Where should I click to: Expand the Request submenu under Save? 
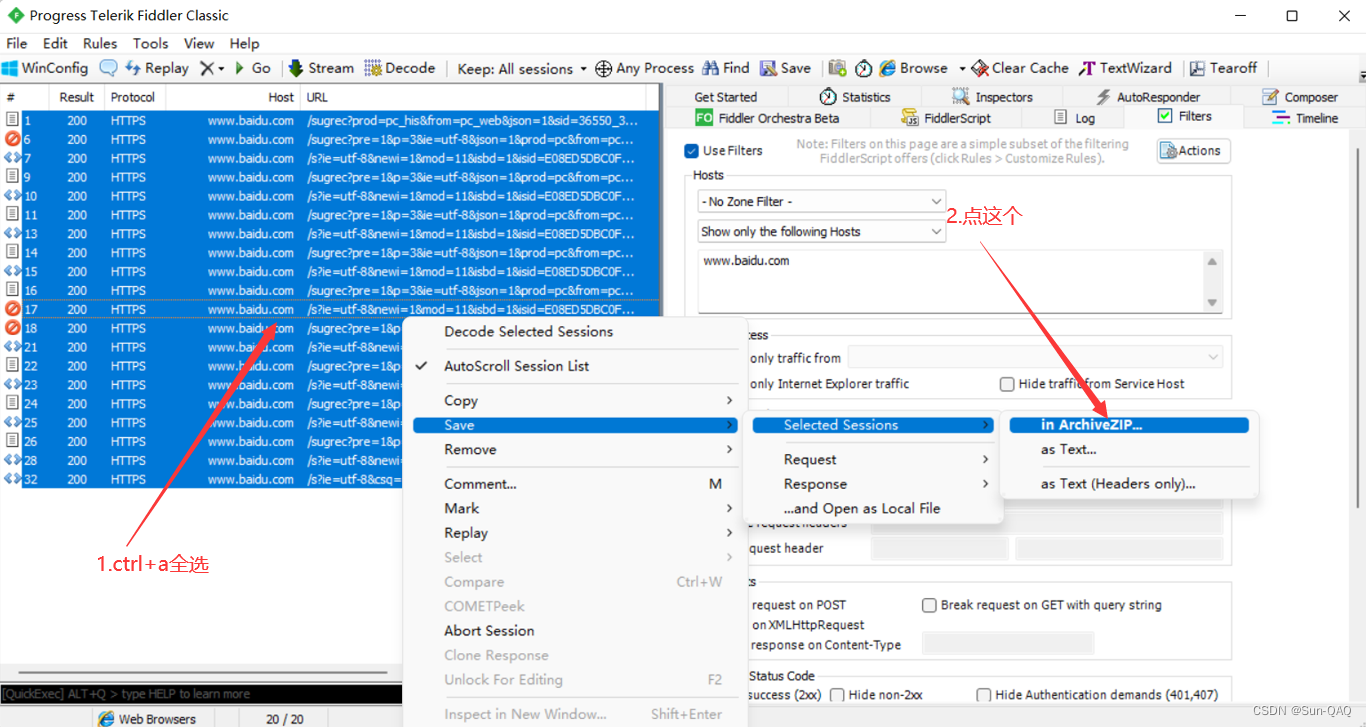[875, 460]
